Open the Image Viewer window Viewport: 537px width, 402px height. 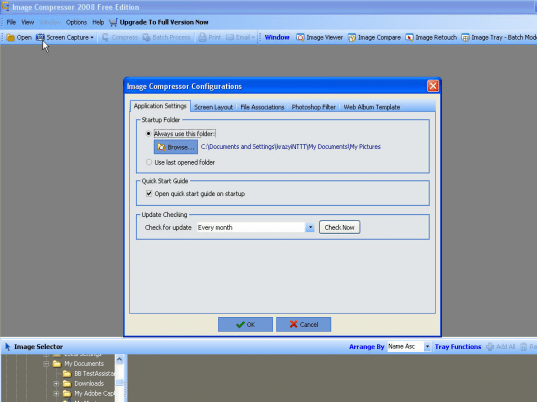coord(320,37)
